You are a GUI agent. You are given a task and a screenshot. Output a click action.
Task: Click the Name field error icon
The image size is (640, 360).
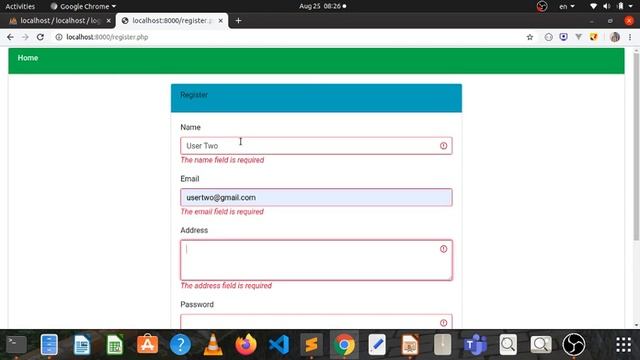(x=443, y=146)
